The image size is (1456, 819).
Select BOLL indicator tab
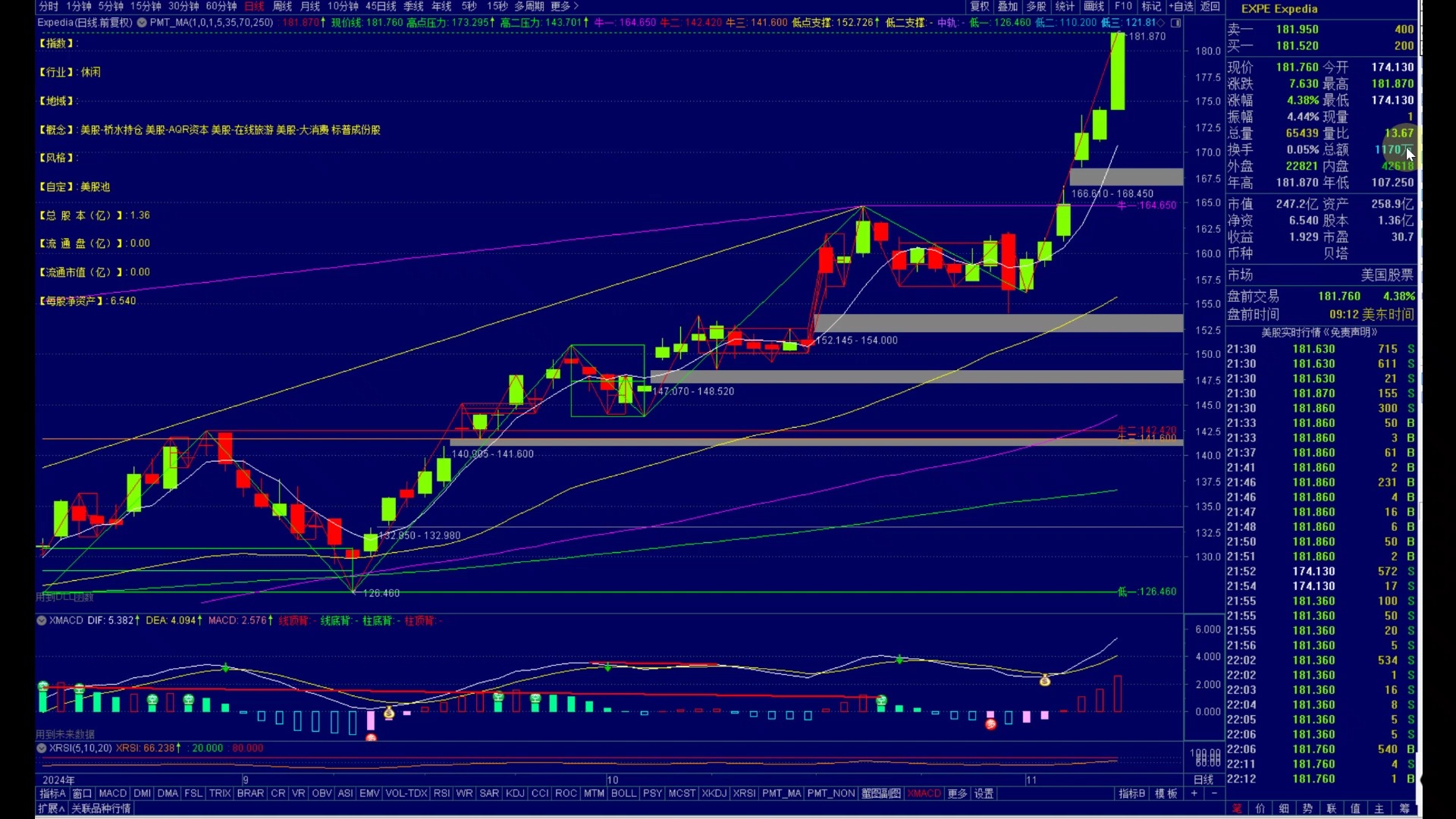(623, 793)
